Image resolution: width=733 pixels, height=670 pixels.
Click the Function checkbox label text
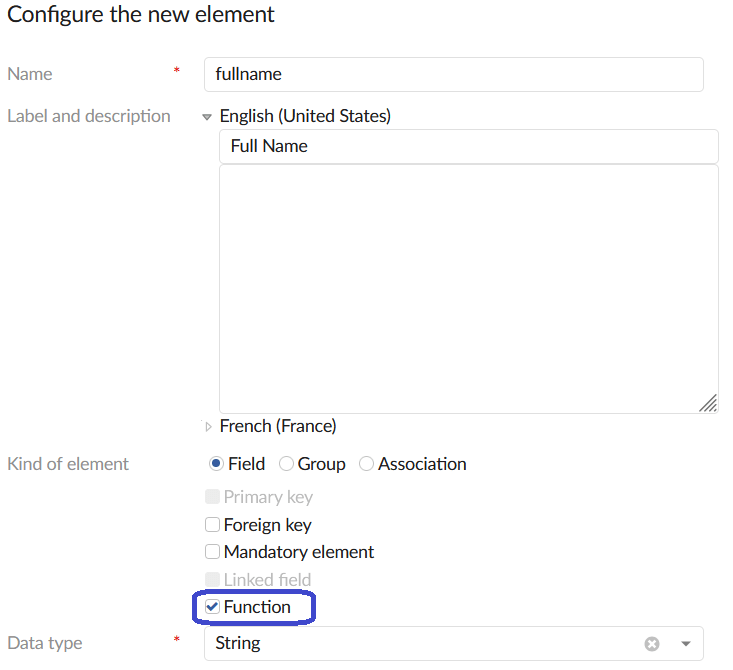point(257,607)
